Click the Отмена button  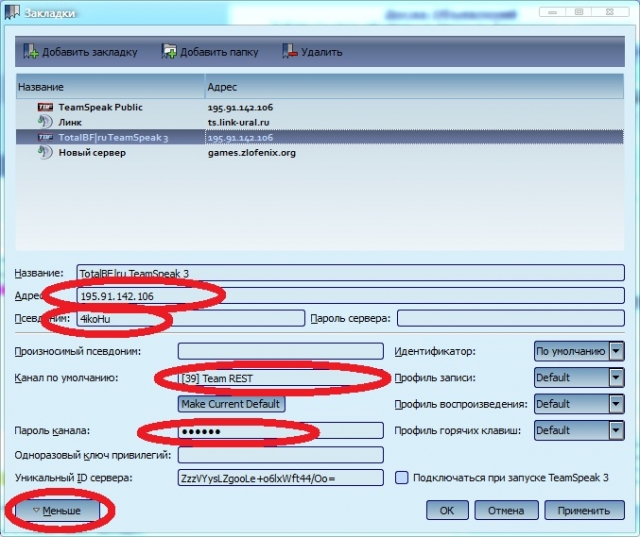coord(506,510)
